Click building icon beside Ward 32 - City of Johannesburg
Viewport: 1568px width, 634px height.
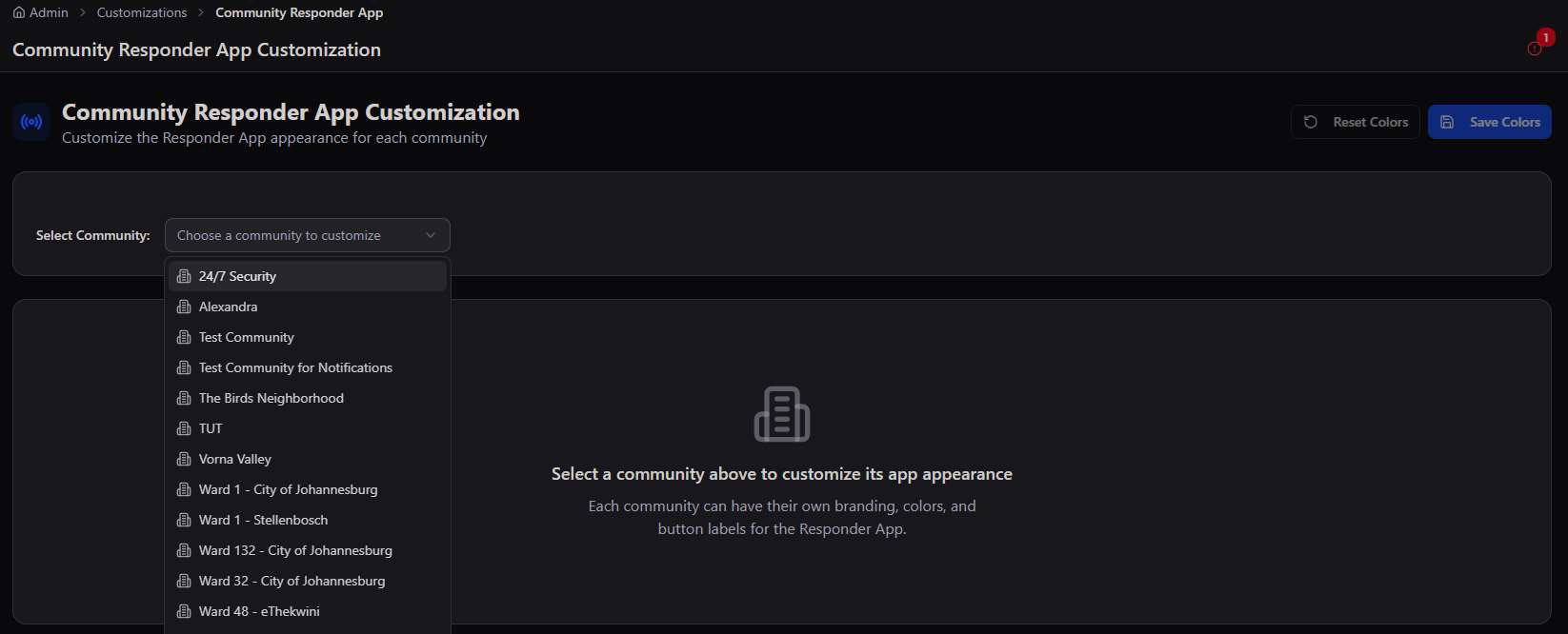coord(184,581)
